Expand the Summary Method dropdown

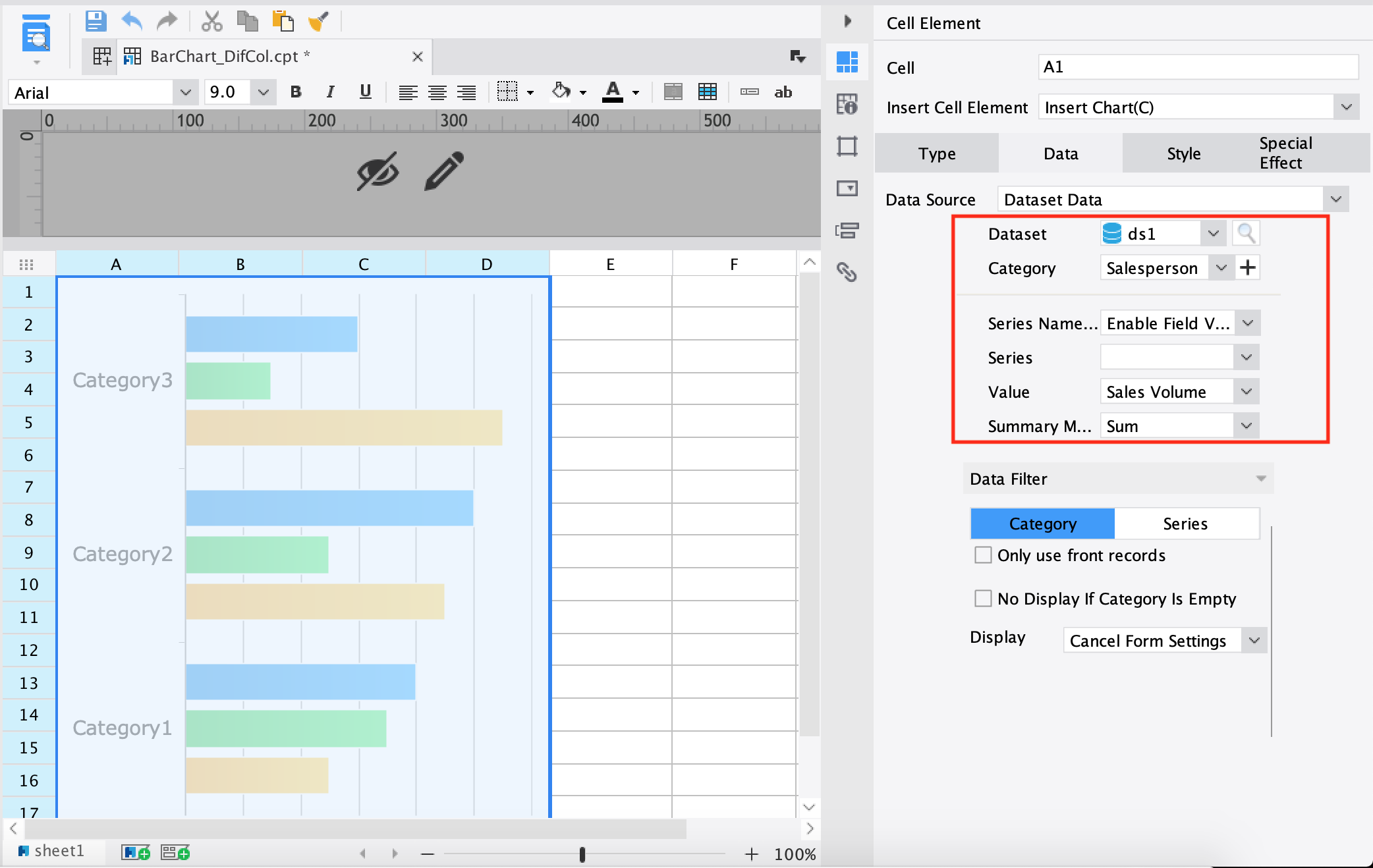[1245, 425]
